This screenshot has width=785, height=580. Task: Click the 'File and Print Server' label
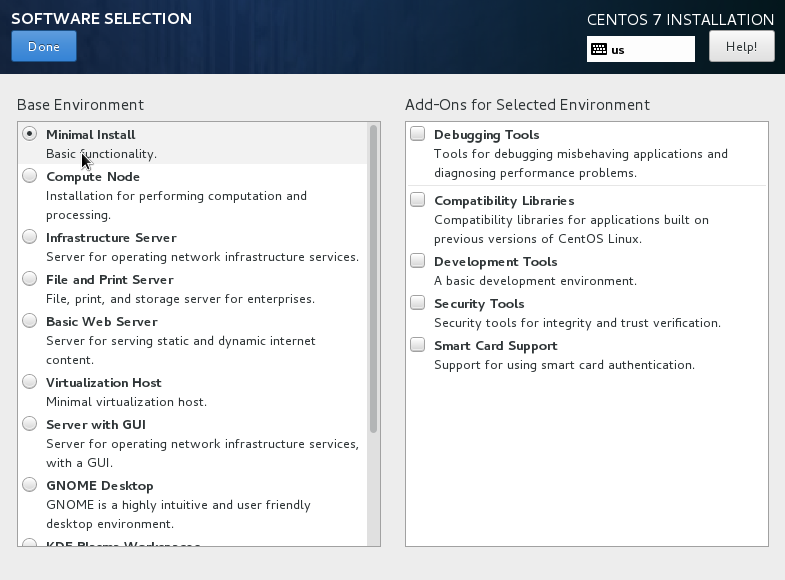click(x=110, y=280)
